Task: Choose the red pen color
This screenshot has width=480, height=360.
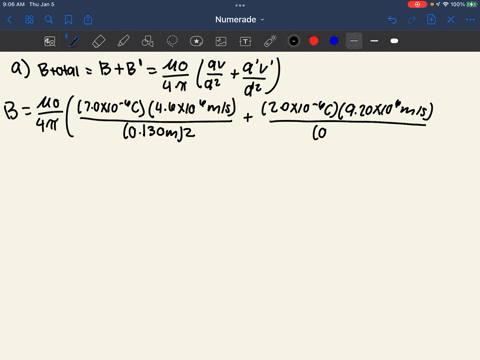Action: 314,41
